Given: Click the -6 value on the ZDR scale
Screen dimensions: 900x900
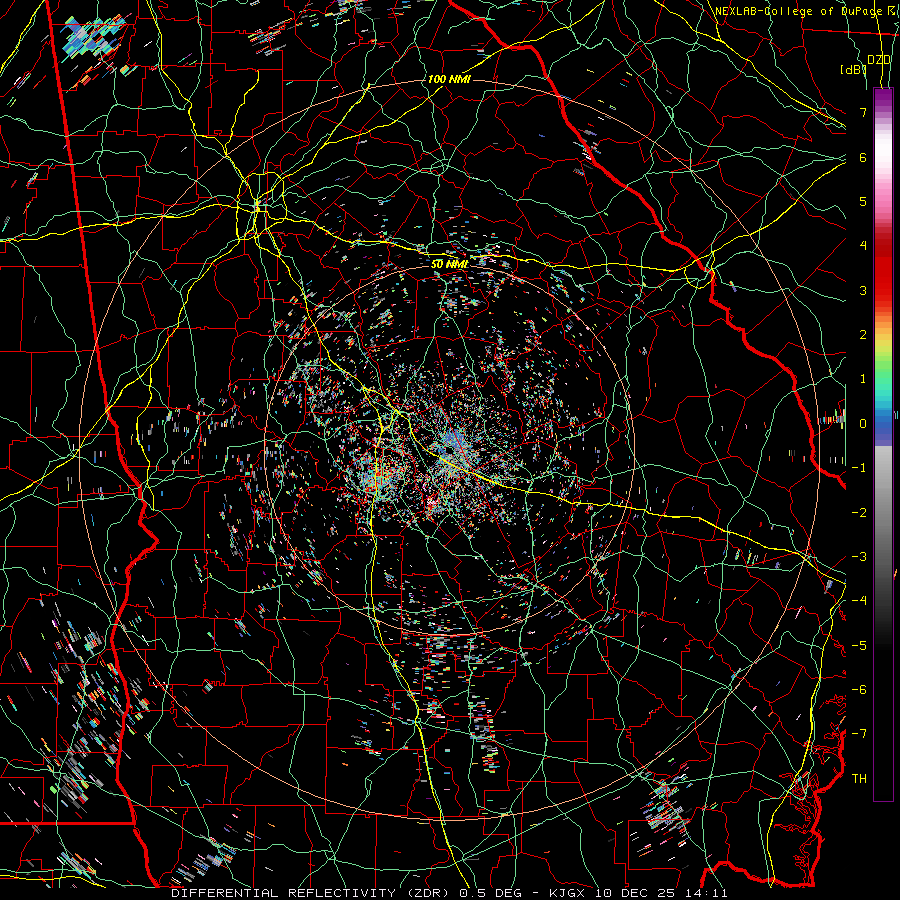Looking at the screenshot, I should click(x=859, y=690).
